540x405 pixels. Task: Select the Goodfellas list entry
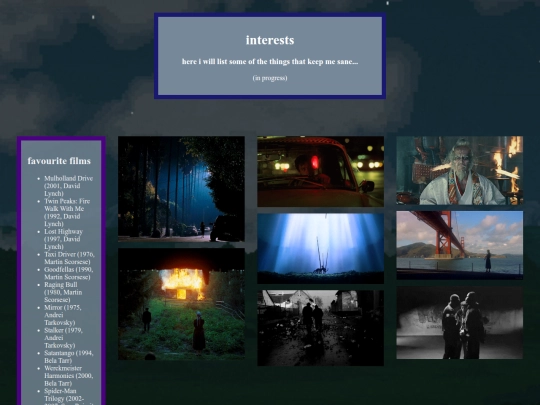69,273
